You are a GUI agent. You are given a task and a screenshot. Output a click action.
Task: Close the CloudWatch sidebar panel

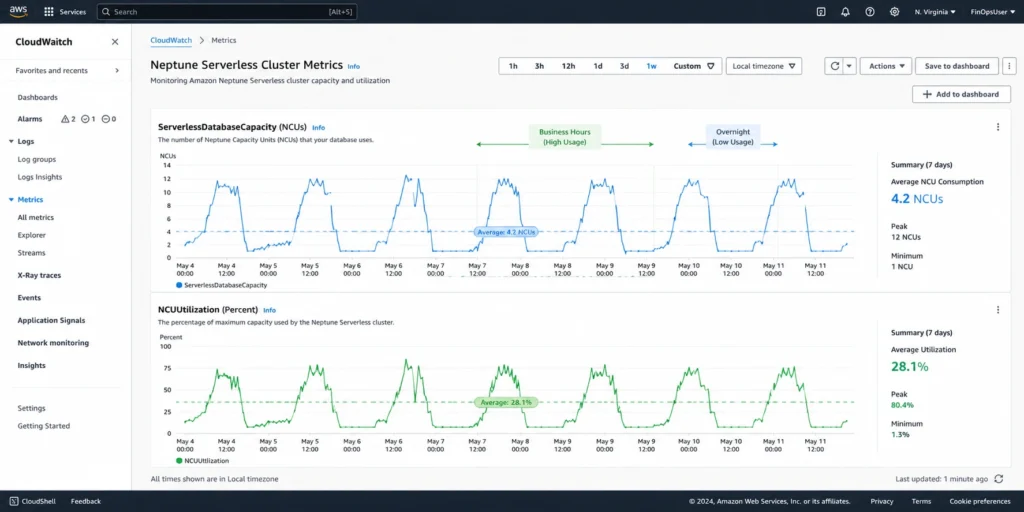coord(115,42)
